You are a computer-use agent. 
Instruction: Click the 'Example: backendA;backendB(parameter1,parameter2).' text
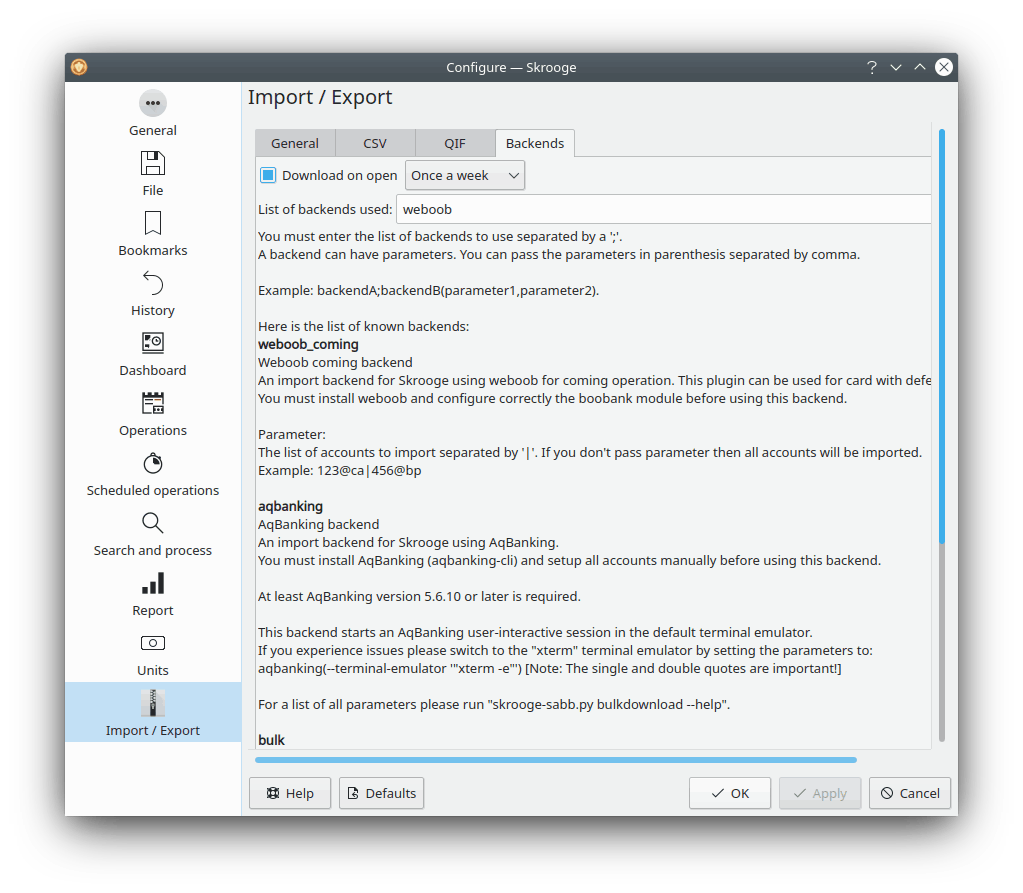point(428,290)
